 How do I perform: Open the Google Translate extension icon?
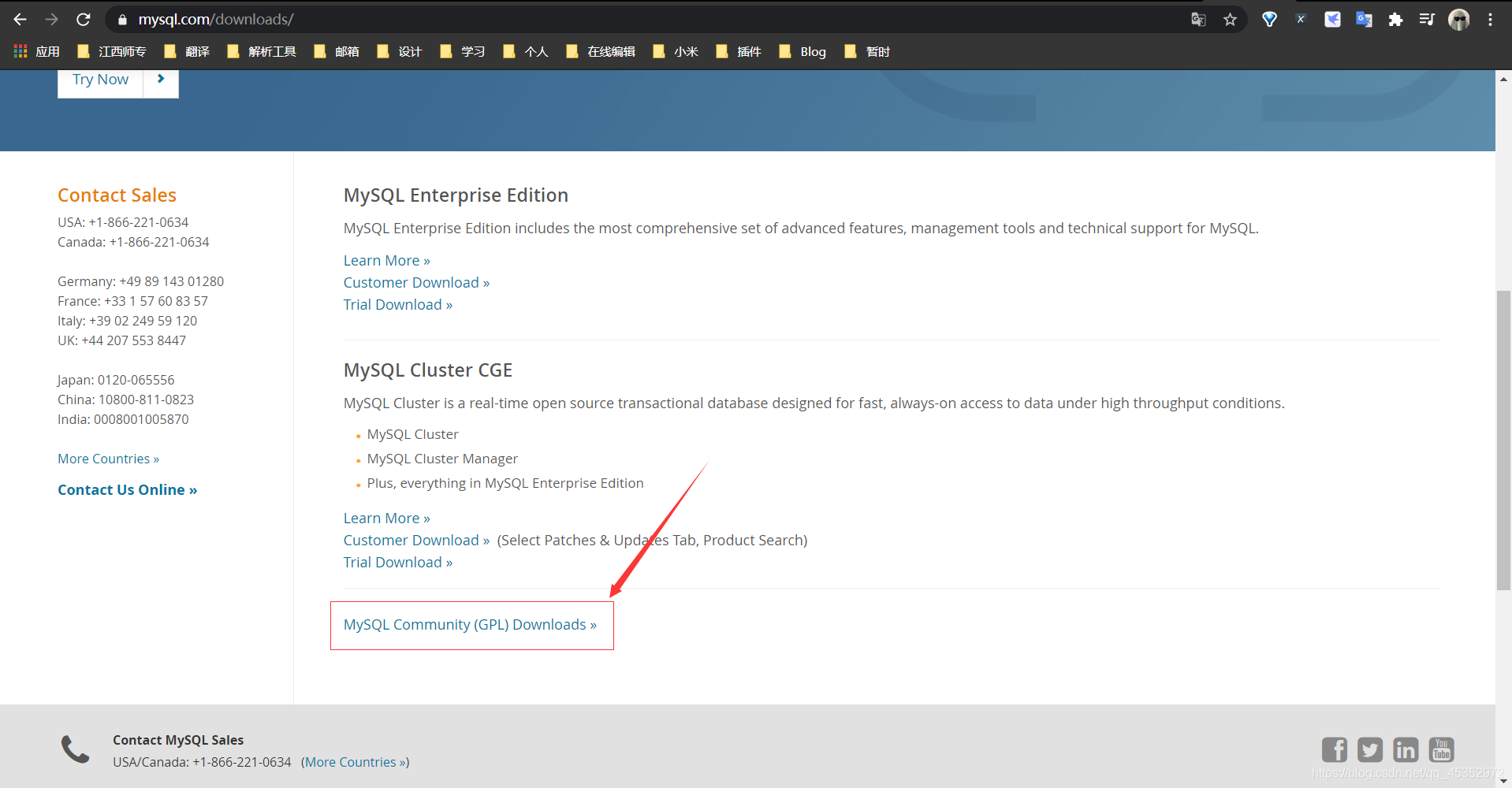coord(1364,20)
